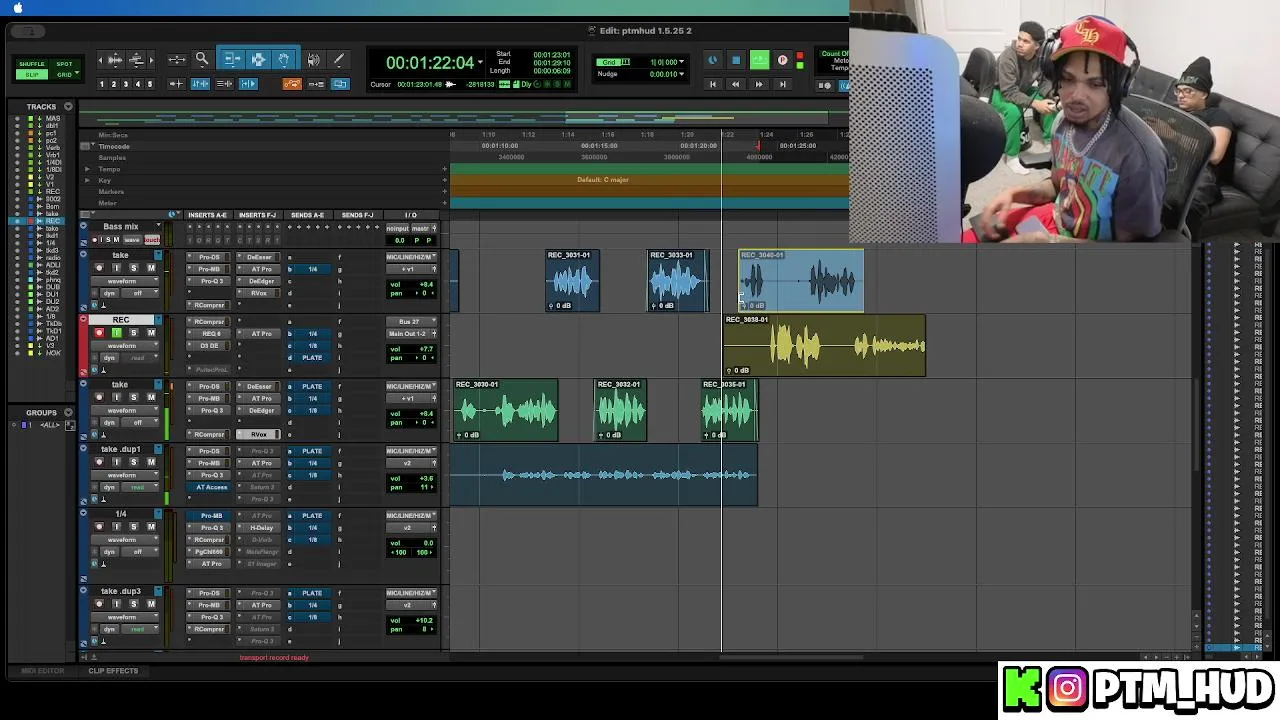The width and height of the screenshot is (1280, 720).
Task: Click Go to End transport button
Action: [782, 85]
